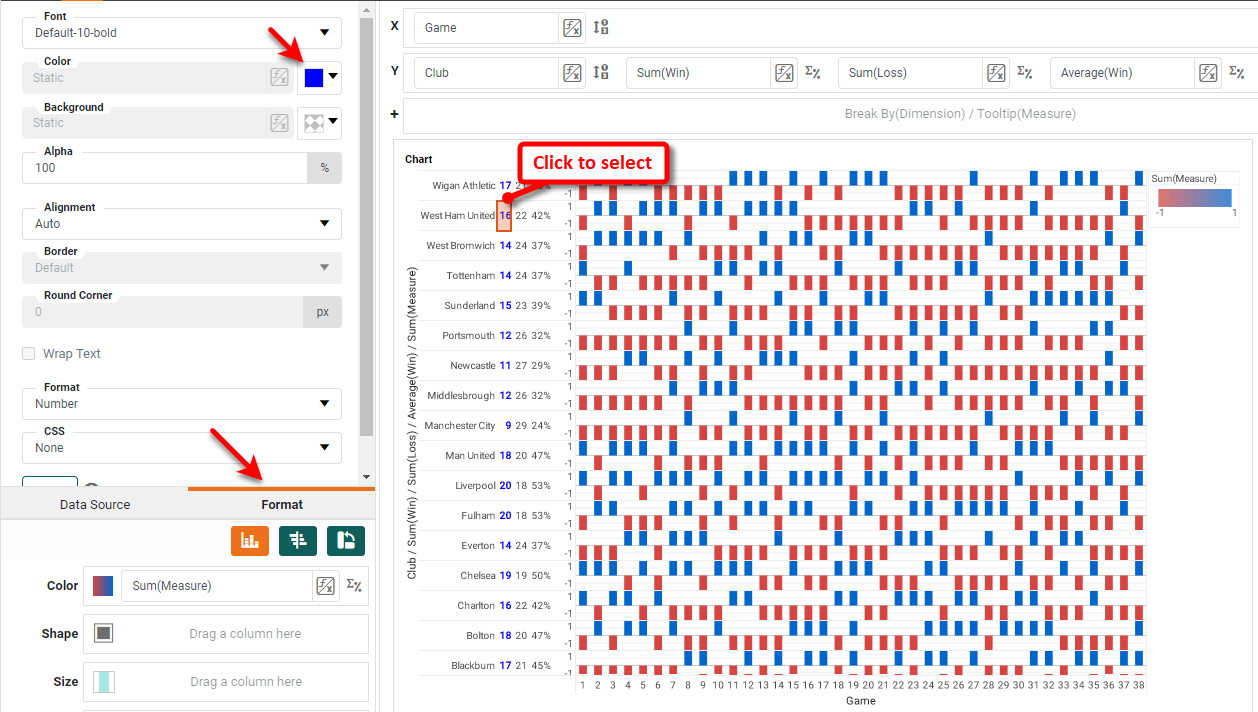Screen dimensions: 1258x712
Task: Open the Border dropdown set to Default
Action: pyautogui.click(x=182, y=268)
